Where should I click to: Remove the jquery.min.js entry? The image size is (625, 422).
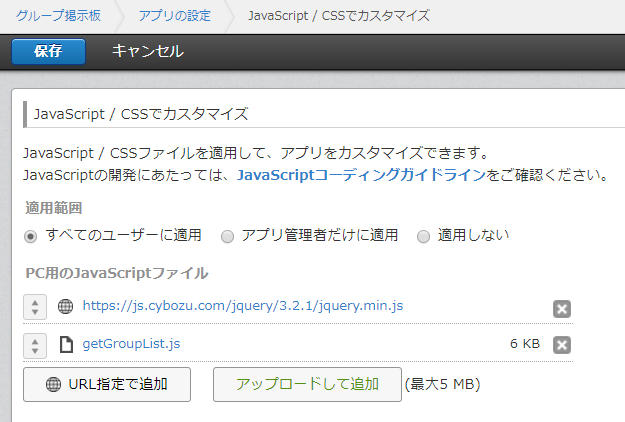(562, 309)
